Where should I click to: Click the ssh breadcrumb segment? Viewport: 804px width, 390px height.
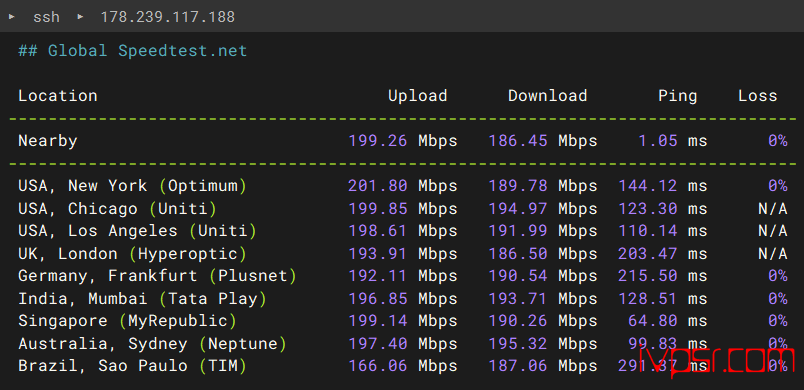point(46,17)
